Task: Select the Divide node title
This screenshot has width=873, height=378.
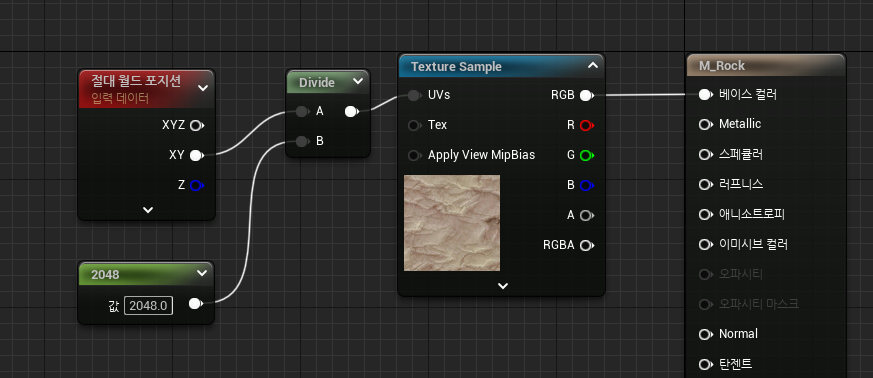Action: [x=317, y=82]
